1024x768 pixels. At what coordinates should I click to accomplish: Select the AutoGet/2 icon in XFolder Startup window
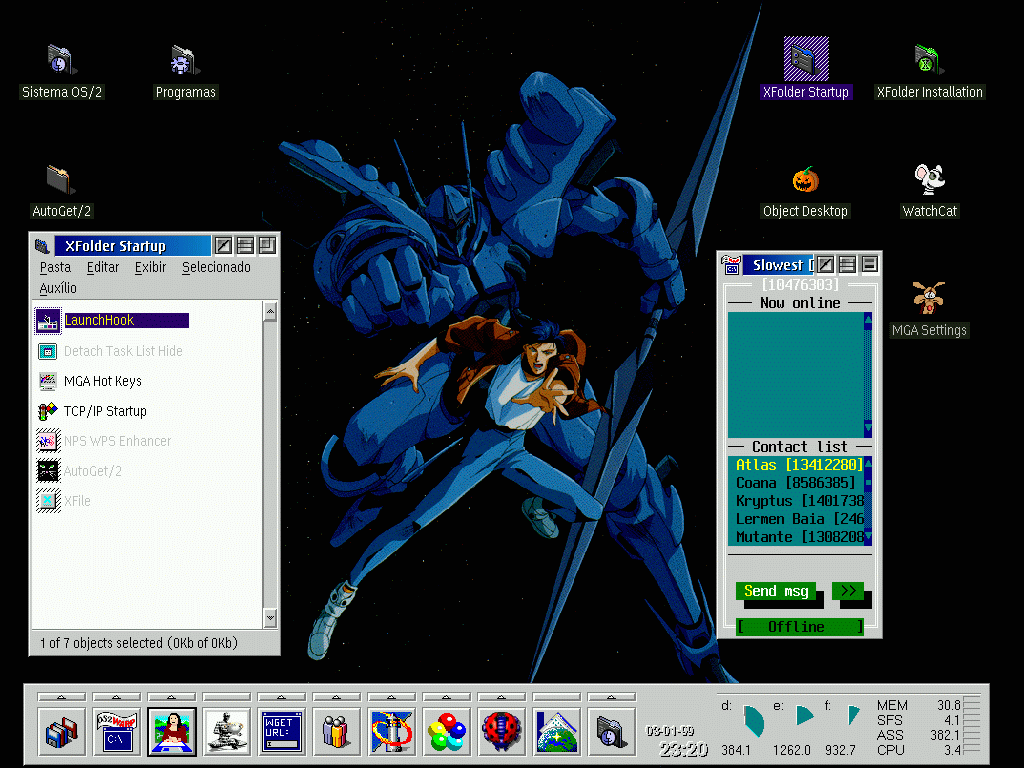tap(48, 472)
